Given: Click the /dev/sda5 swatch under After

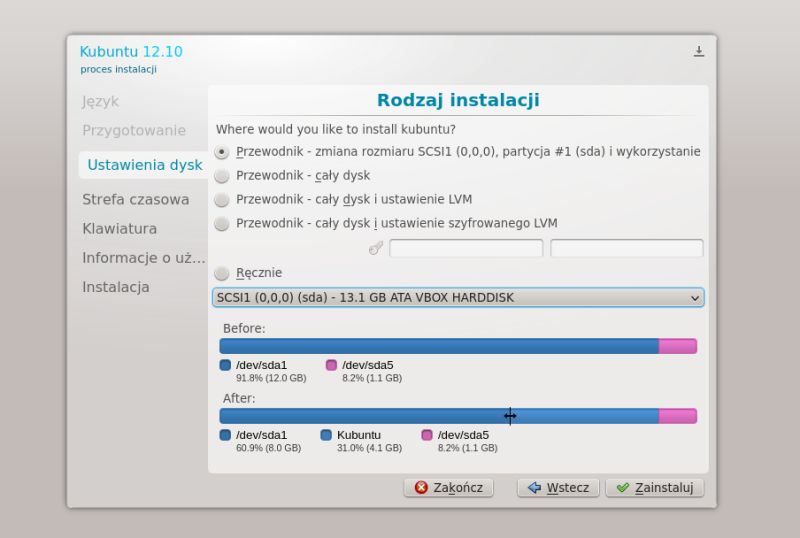Looking at the screenshot, I should [x=427, y=435].
